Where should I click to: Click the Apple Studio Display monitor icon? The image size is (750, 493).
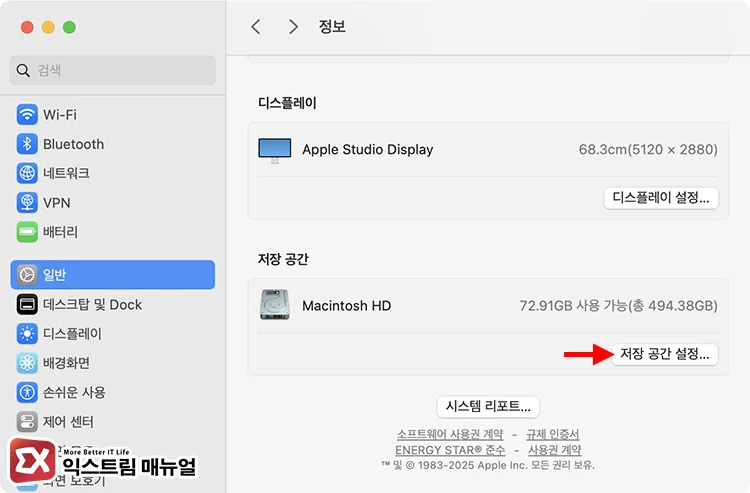tap(274, 150)
